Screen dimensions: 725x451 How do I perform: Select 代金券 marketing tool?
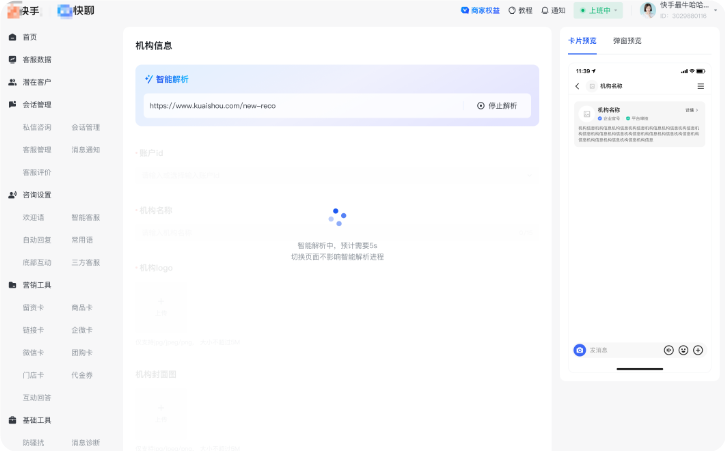pos(82,375)
